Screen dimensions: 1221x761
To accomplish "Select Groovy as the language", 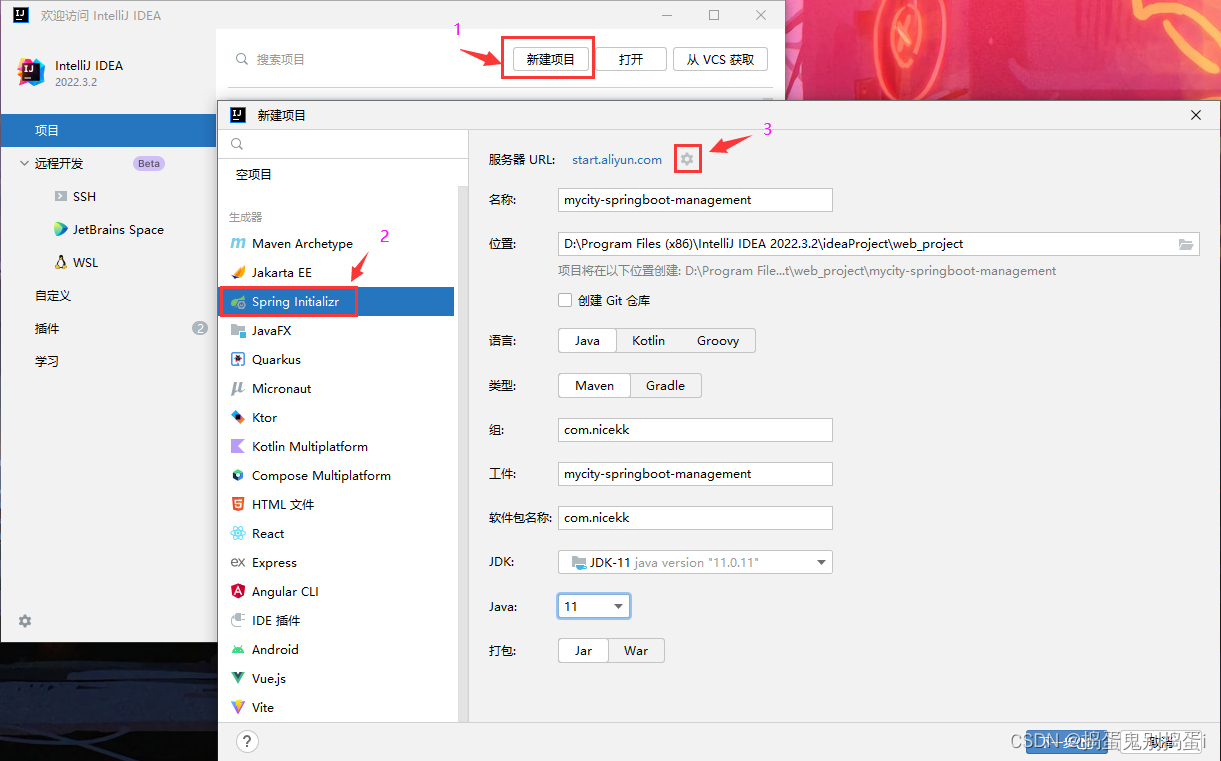I will (718, 340).
